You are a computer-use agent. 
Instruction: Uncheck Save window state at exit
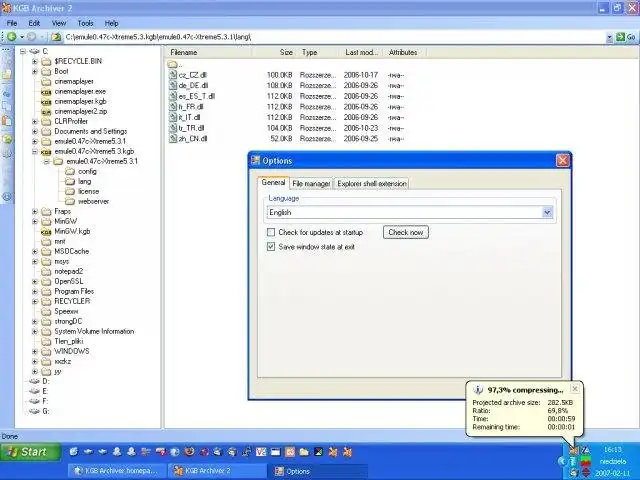coord(271,247)
